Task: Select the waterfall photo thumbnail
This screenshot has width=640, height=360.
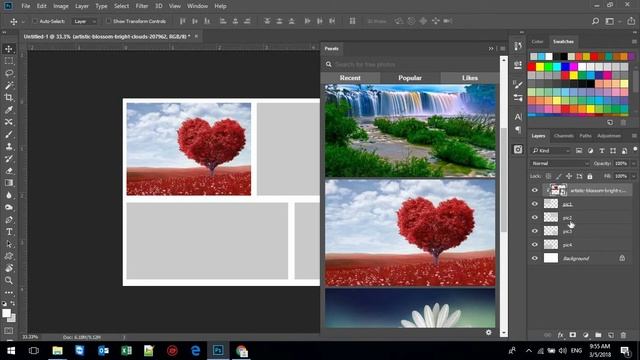Action: pyautogui.click(x=410, y=131)
